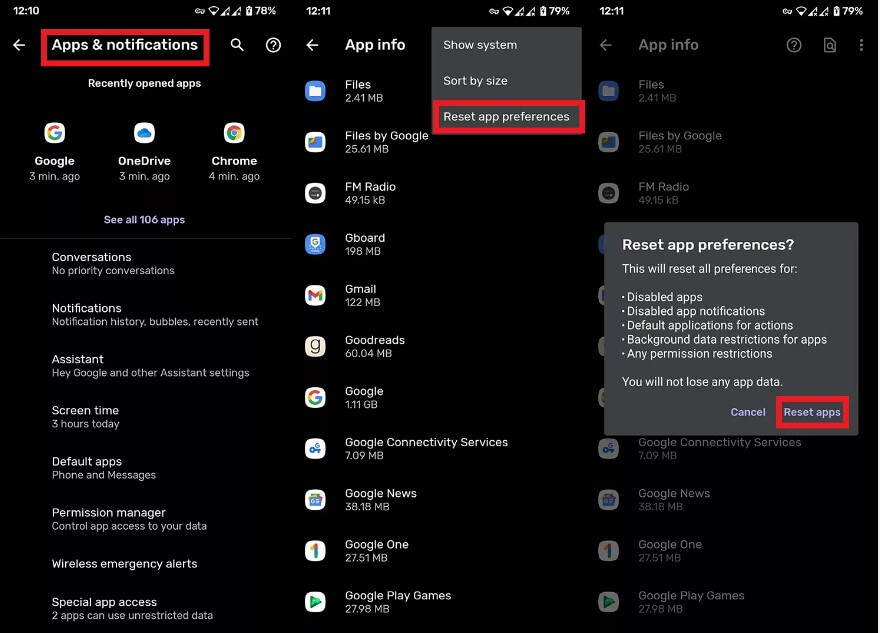Viewport: 880px width, 633px height.
Task: Select Reset app preferences menu option
Action: (506, 117)
